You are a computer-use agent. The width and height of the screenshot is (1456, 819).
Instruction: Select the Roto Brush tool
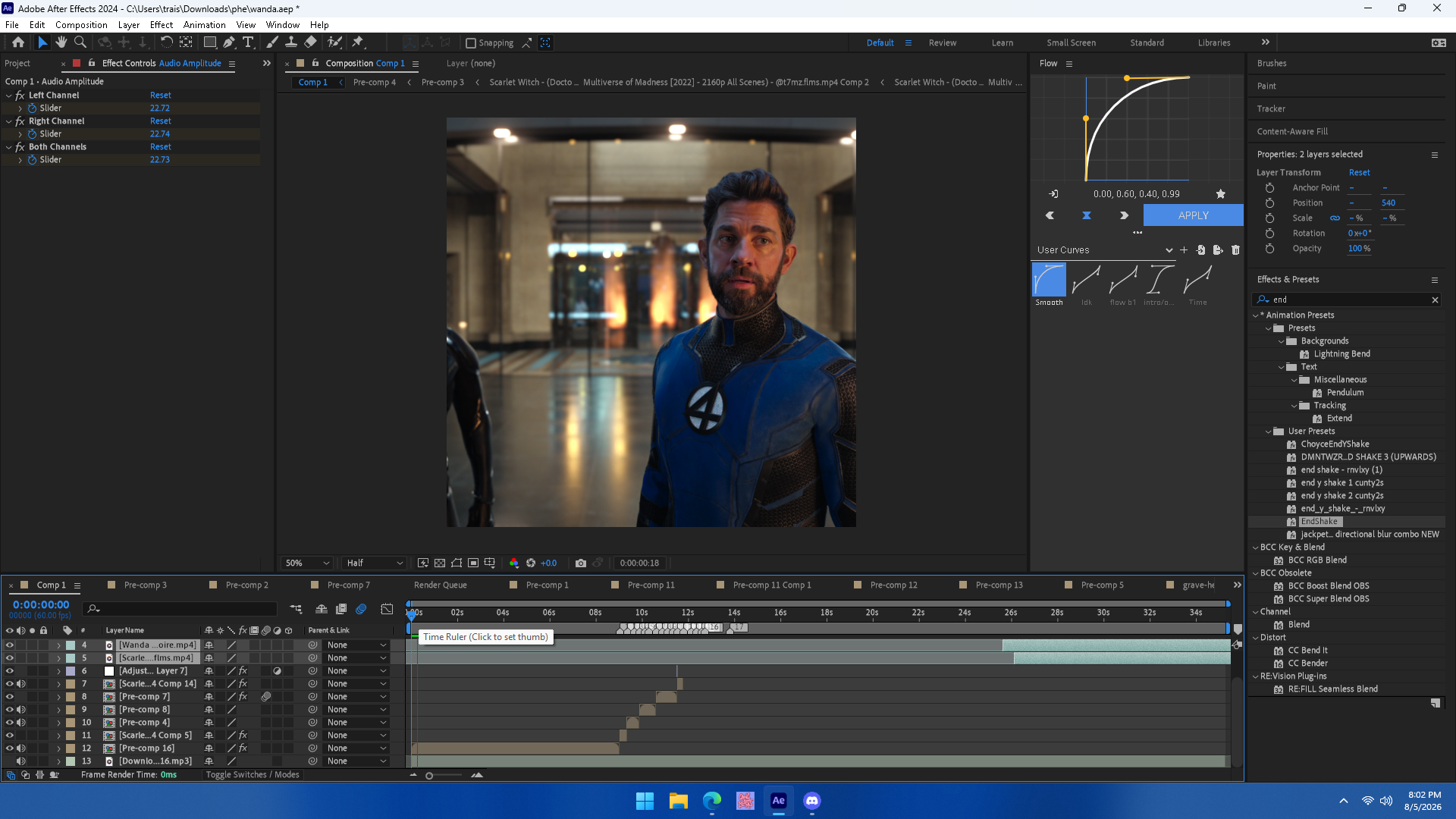334,42
